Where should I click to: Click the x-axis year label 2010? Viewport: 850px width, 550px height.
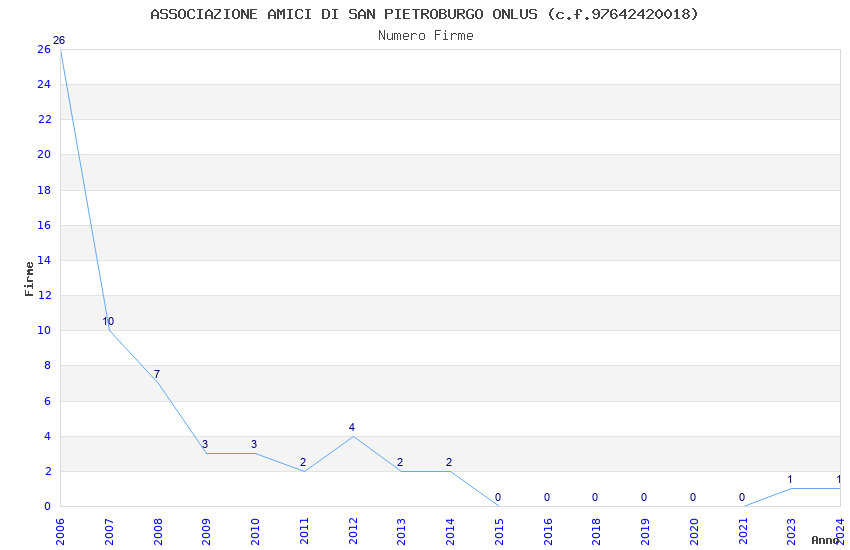255,532
